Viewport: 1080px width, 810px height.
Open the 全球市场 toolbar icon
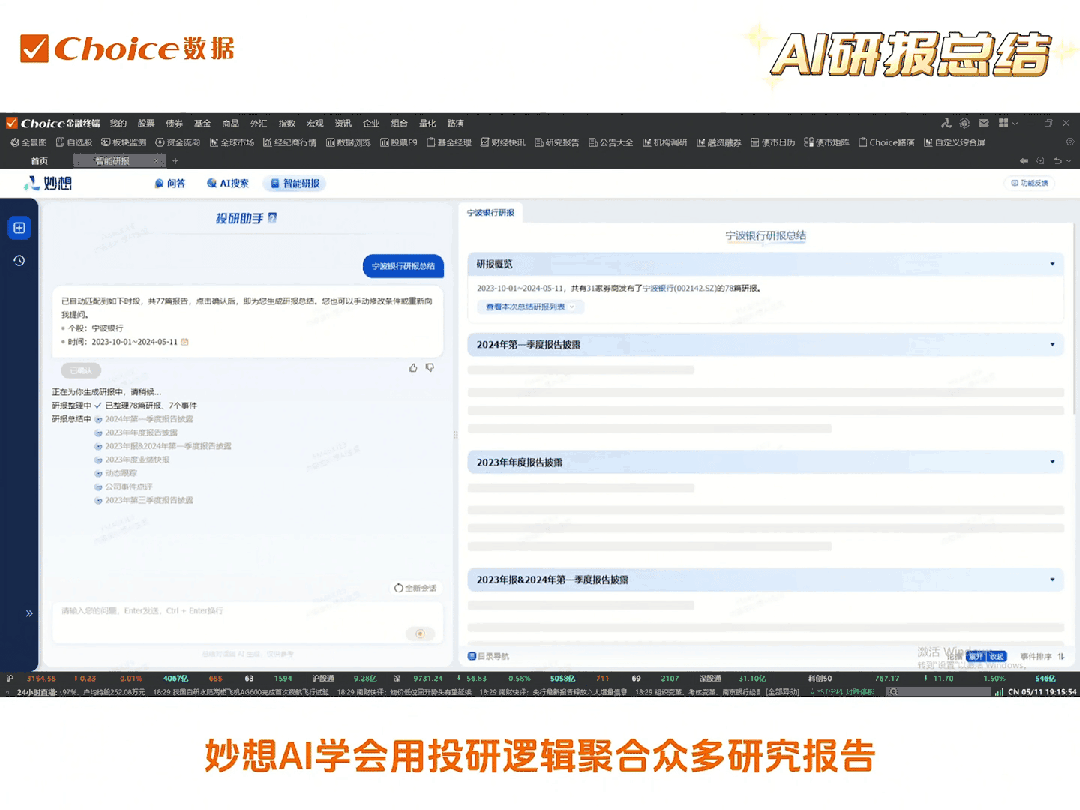point(233,141)
